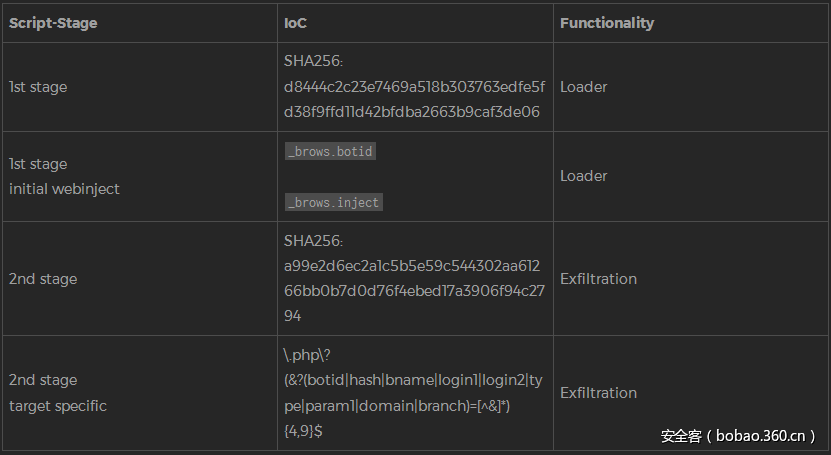Image resolution: width=831 pixels, height=455 pixels.
Task: Select the _brows.botid code snippet
Action: pos(330,151)
